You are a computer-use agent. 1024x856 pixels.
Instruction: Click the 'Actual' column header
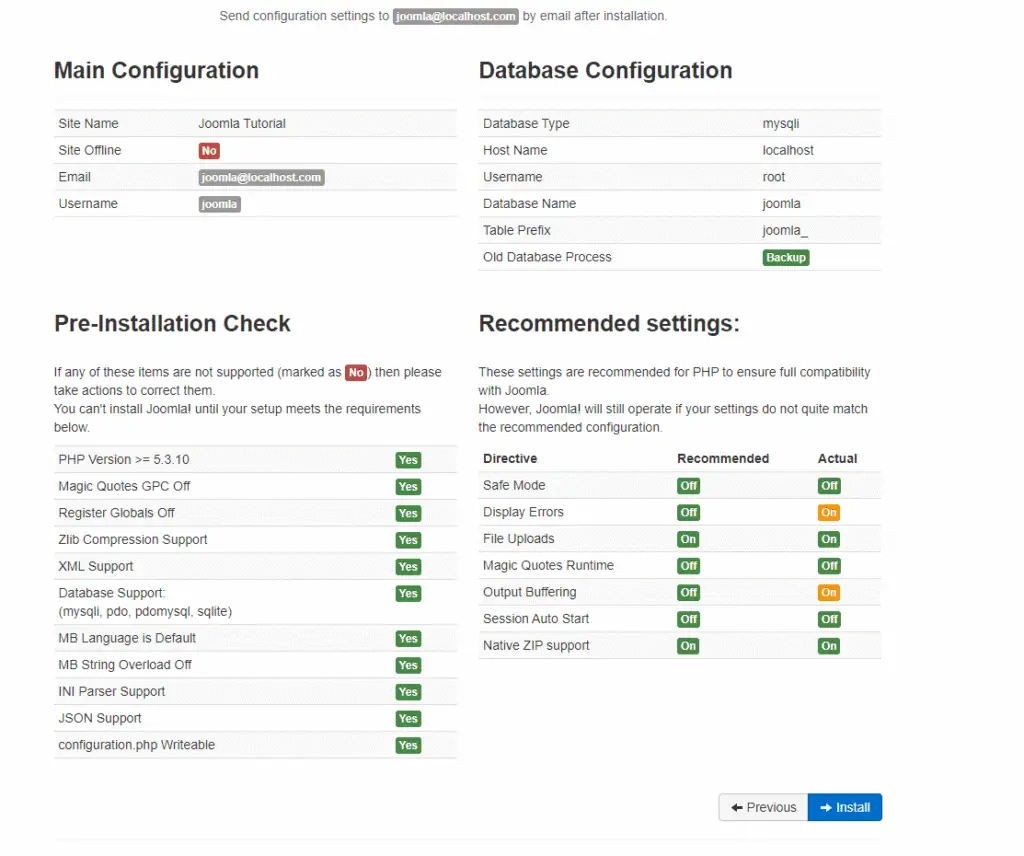(x=837, y=458)
